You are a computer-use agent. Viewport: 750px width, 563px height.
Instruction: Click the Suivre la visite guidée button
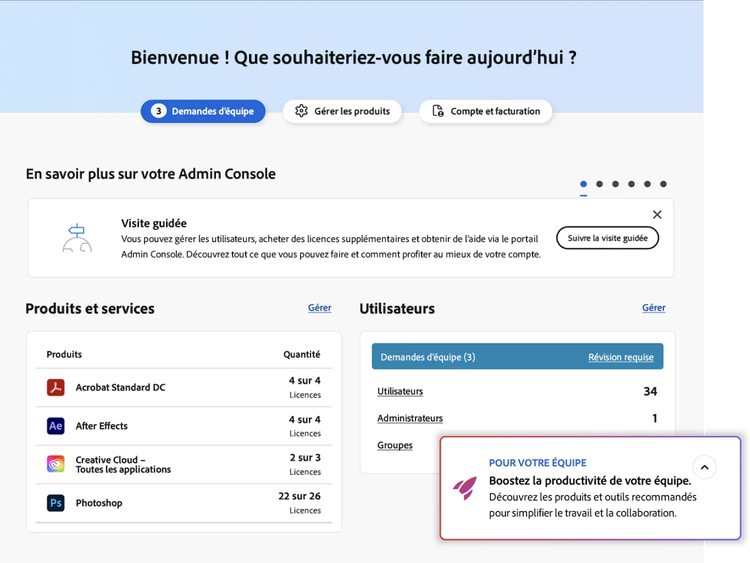(x=607, y=238)
